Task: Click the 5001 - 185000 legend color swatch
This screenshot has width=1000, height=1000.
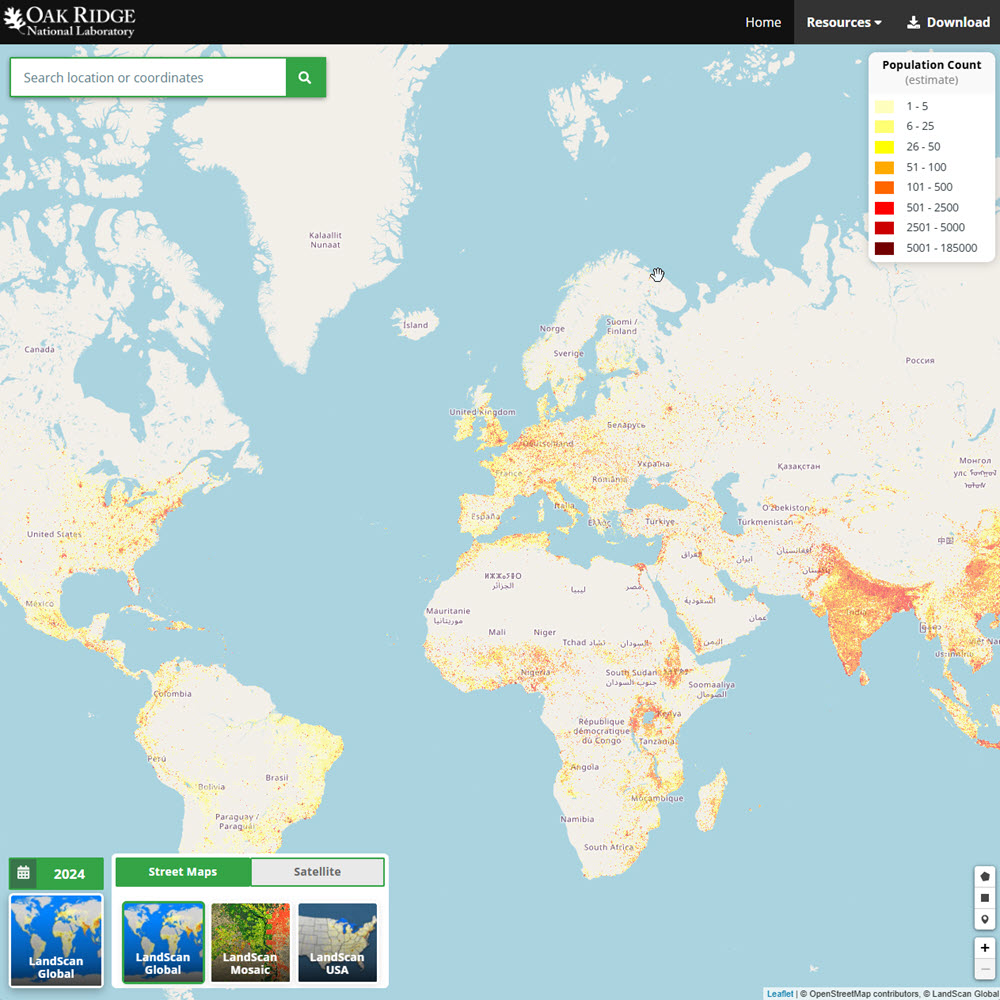Action: pos(884,248)
